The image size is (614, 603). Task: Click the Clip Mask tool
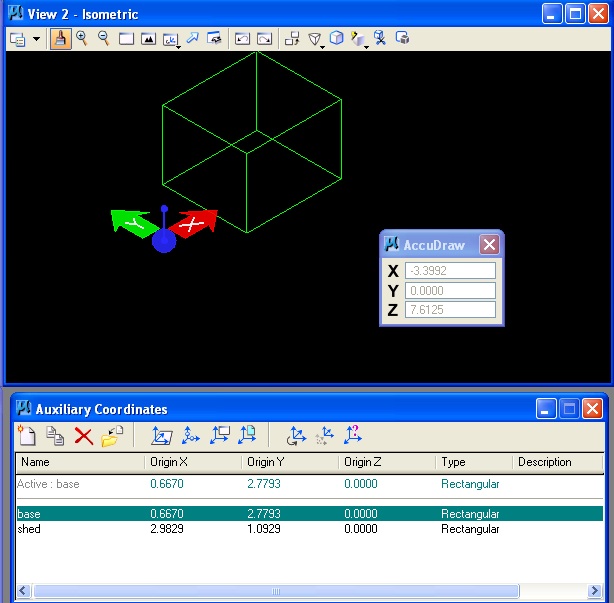point(402,38)
